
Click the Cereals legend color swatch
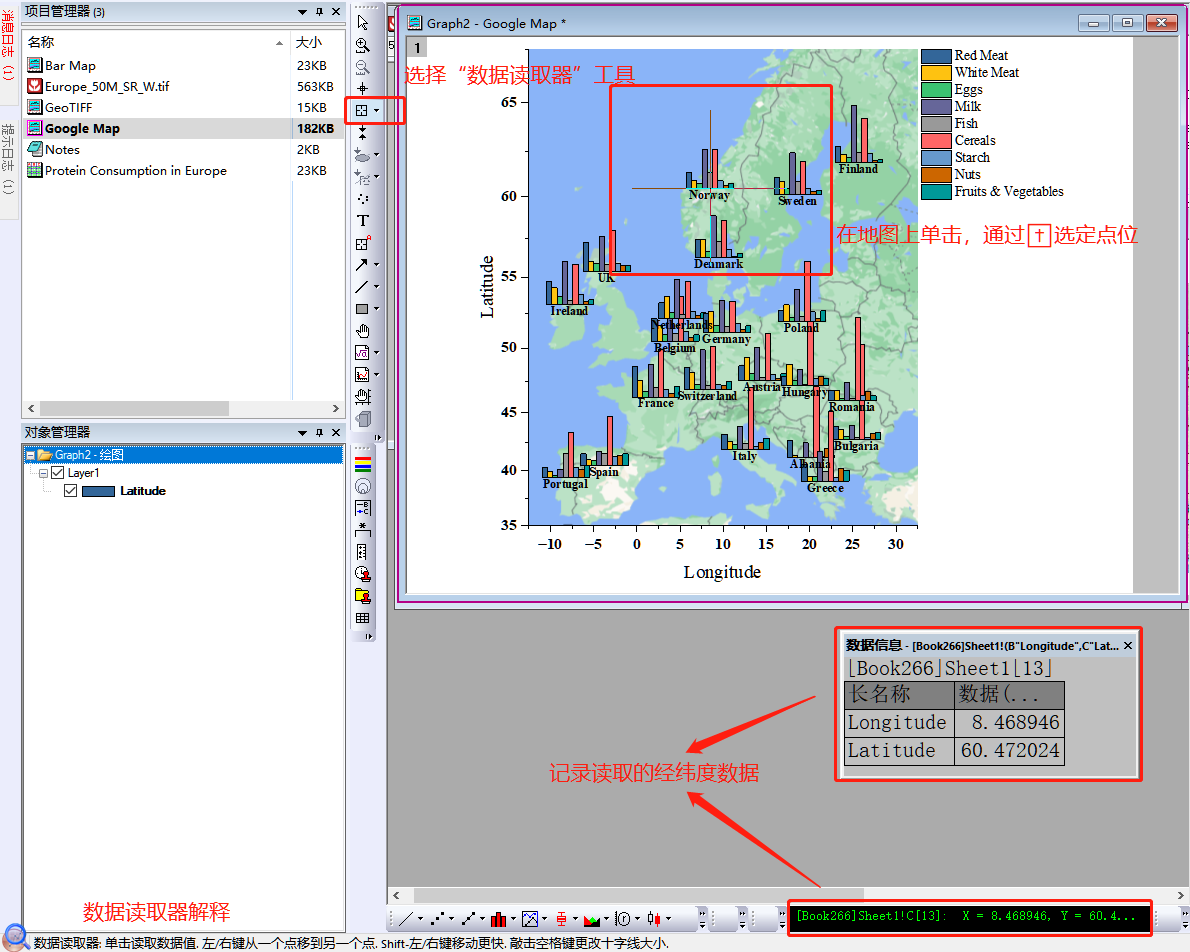[x=936, y=140]
